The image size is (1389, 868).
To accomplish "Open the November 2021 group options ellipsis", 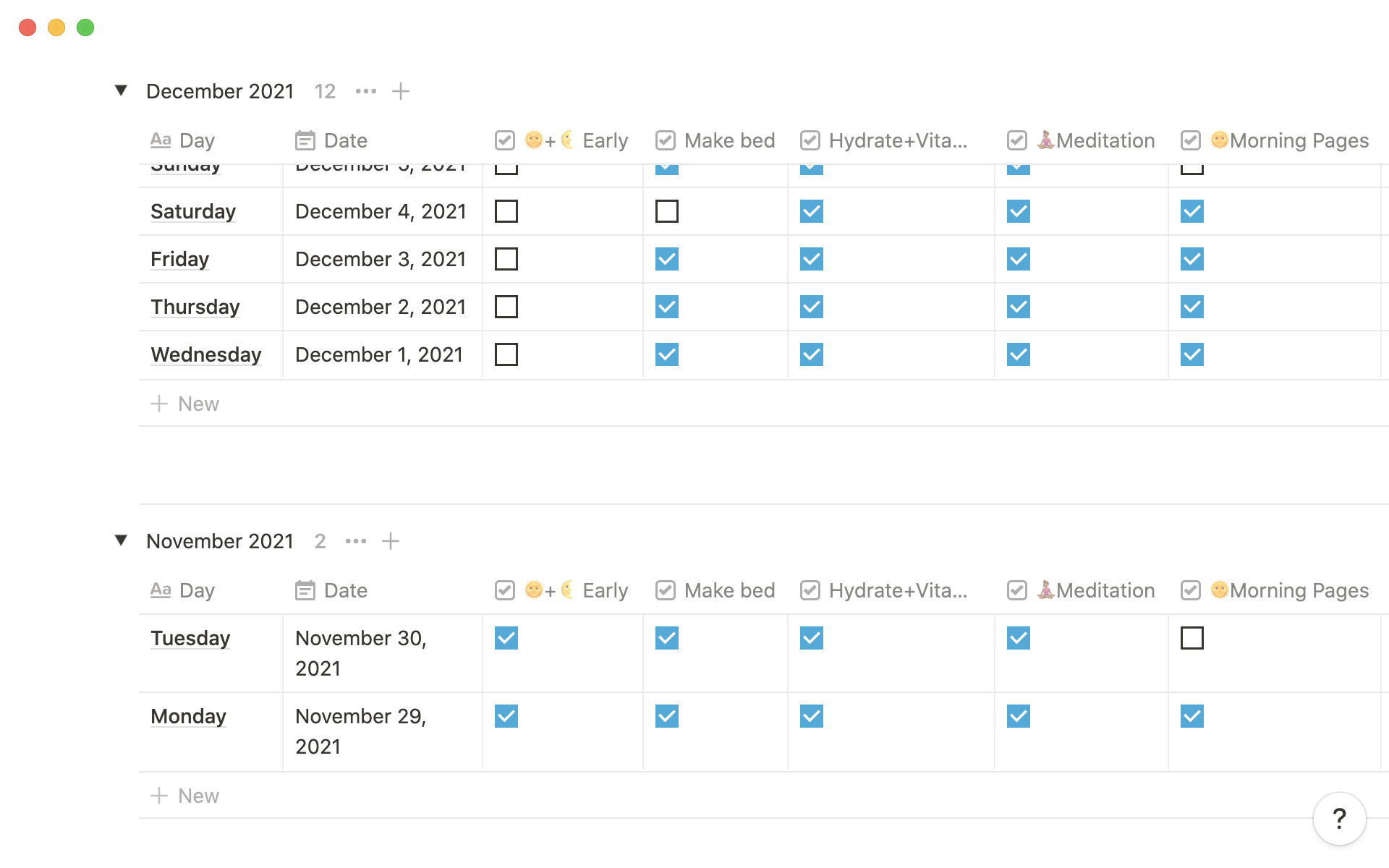I will 356,541.
